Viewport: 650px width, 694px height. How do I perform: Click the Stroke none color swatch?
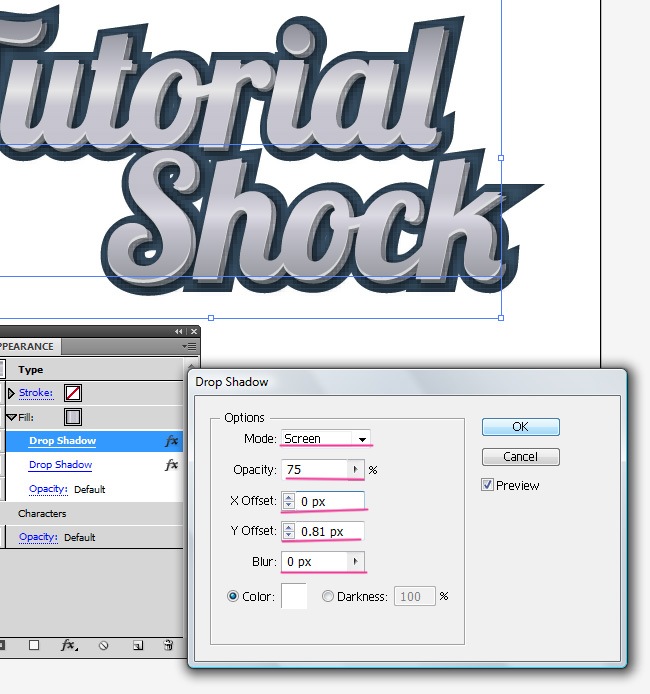(73, 393)
